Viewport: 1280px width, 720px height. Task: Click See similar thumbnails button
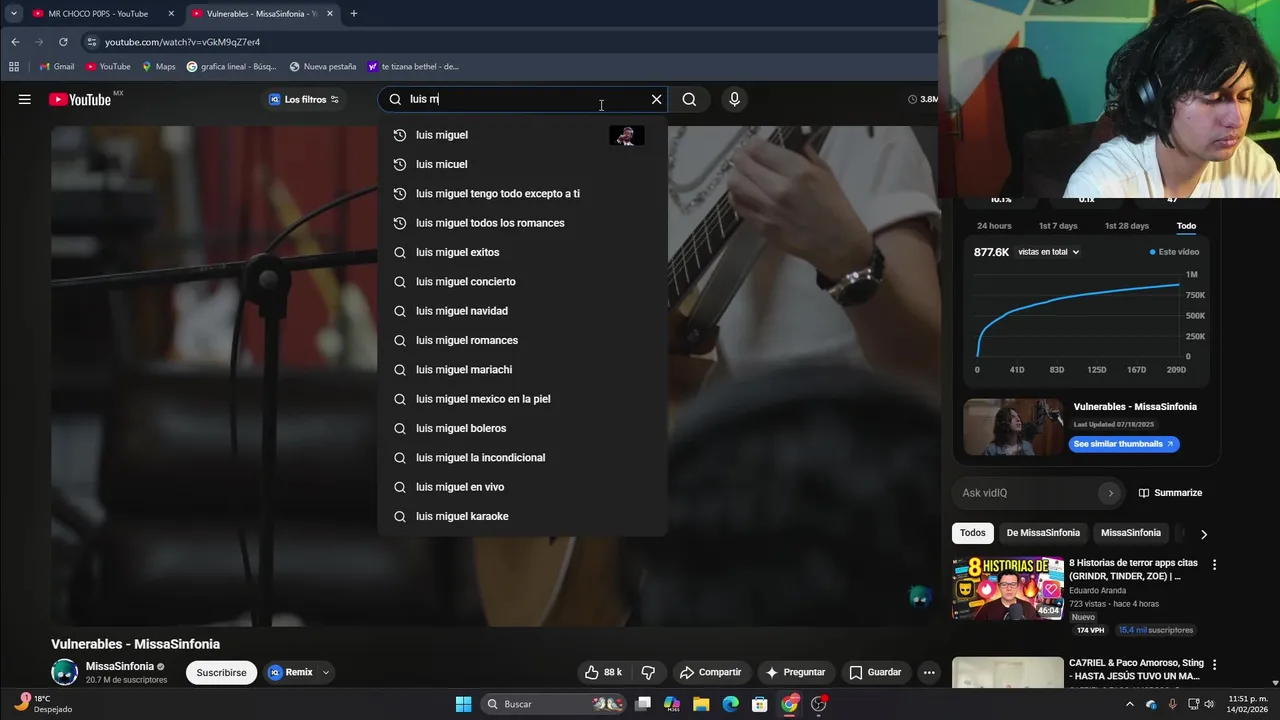pyautogui.click(x=1124, y=444)
